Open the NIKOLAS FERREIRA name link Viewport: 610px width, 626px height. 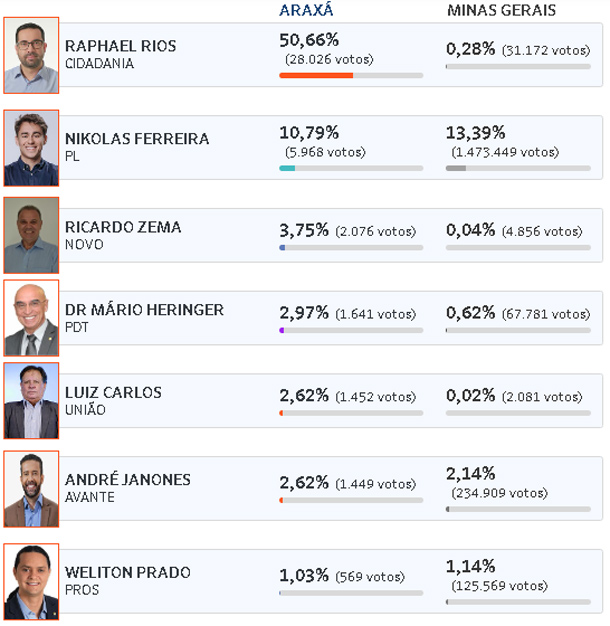click(x=137, y=139)
